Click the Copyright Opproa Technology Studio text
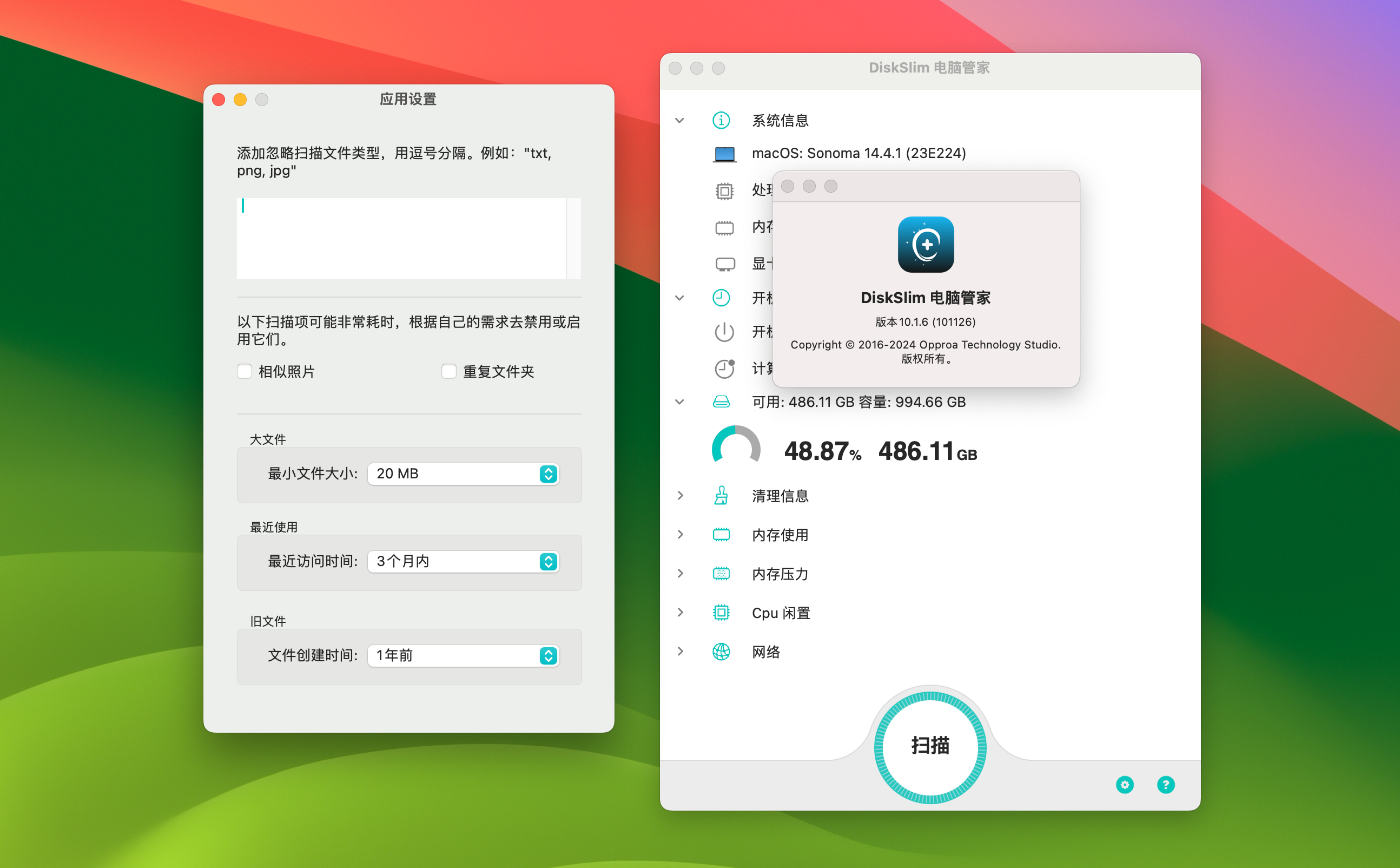The image size is (1400, 868). [x=926, y=351]
